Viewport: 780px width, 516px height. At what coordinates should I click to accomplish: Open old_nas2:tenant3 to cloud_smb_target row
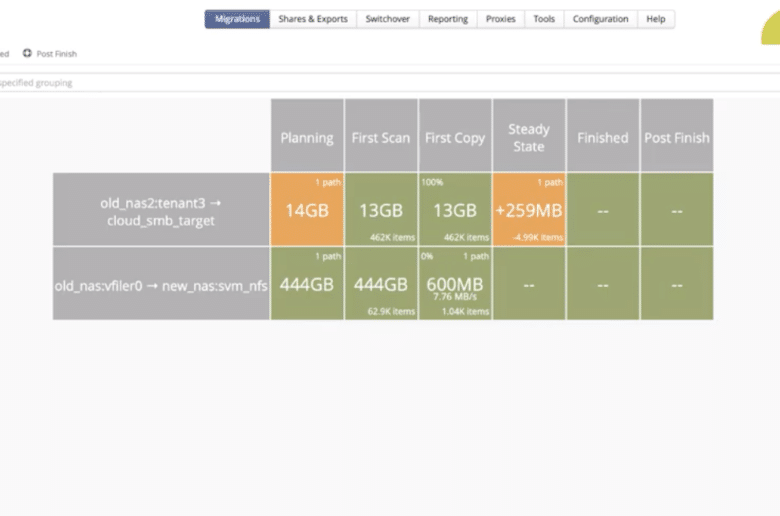[161, 209]
